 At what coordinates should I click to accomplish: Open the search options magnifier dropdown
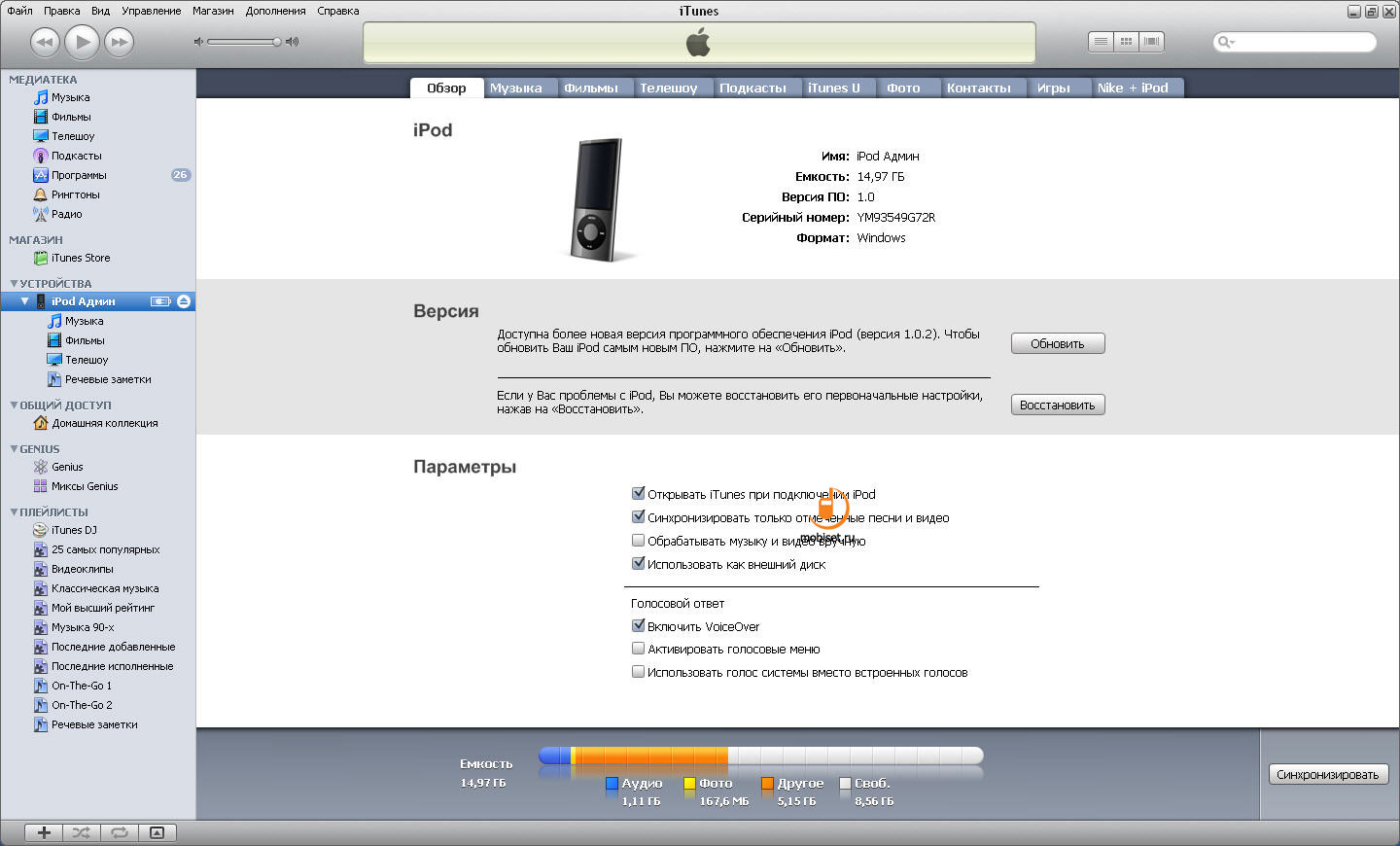(1226, 42)
